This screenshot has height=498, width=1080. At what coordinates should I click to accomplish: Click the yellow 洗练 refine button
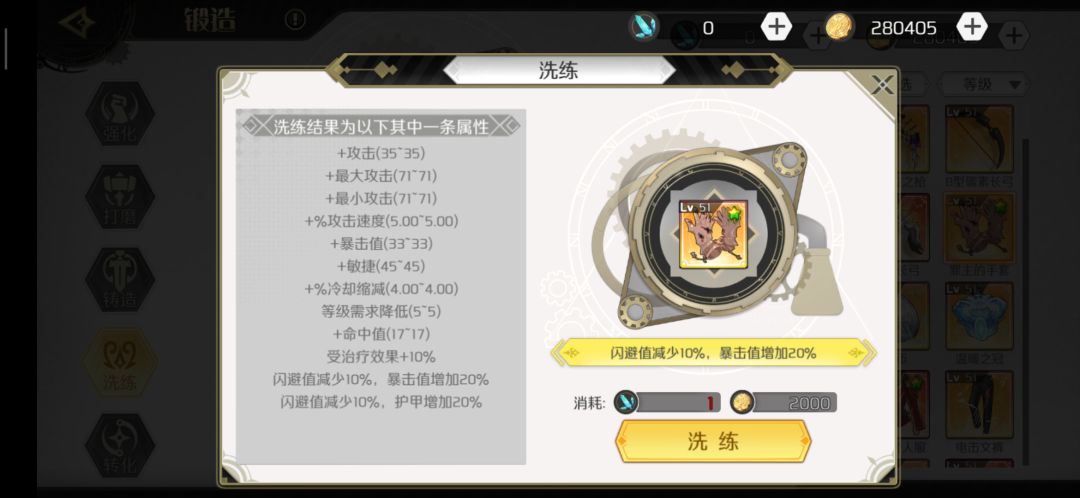[712, 442]
